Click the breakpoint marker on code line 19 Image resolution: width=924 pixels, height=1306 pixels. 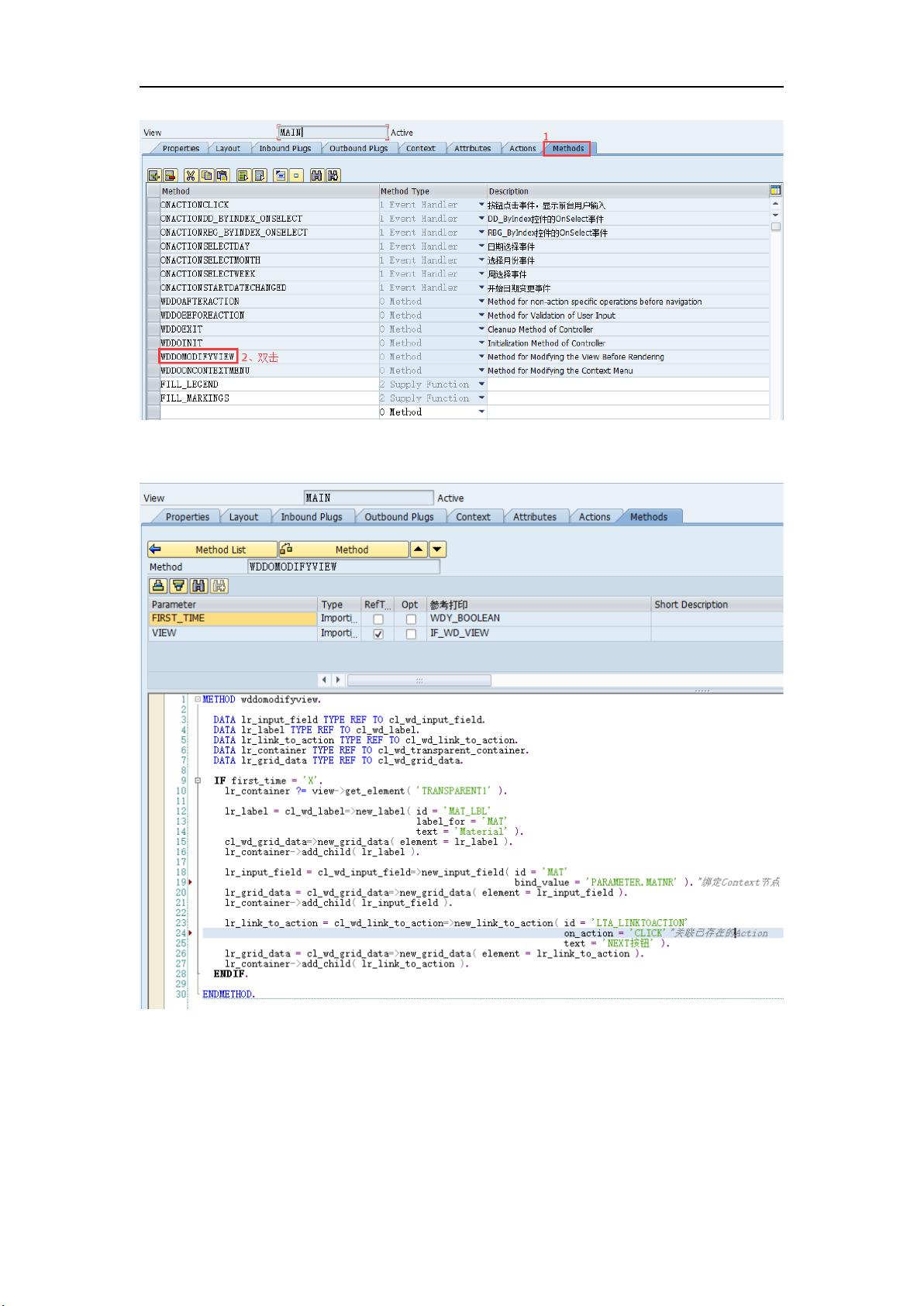point(191,882)
